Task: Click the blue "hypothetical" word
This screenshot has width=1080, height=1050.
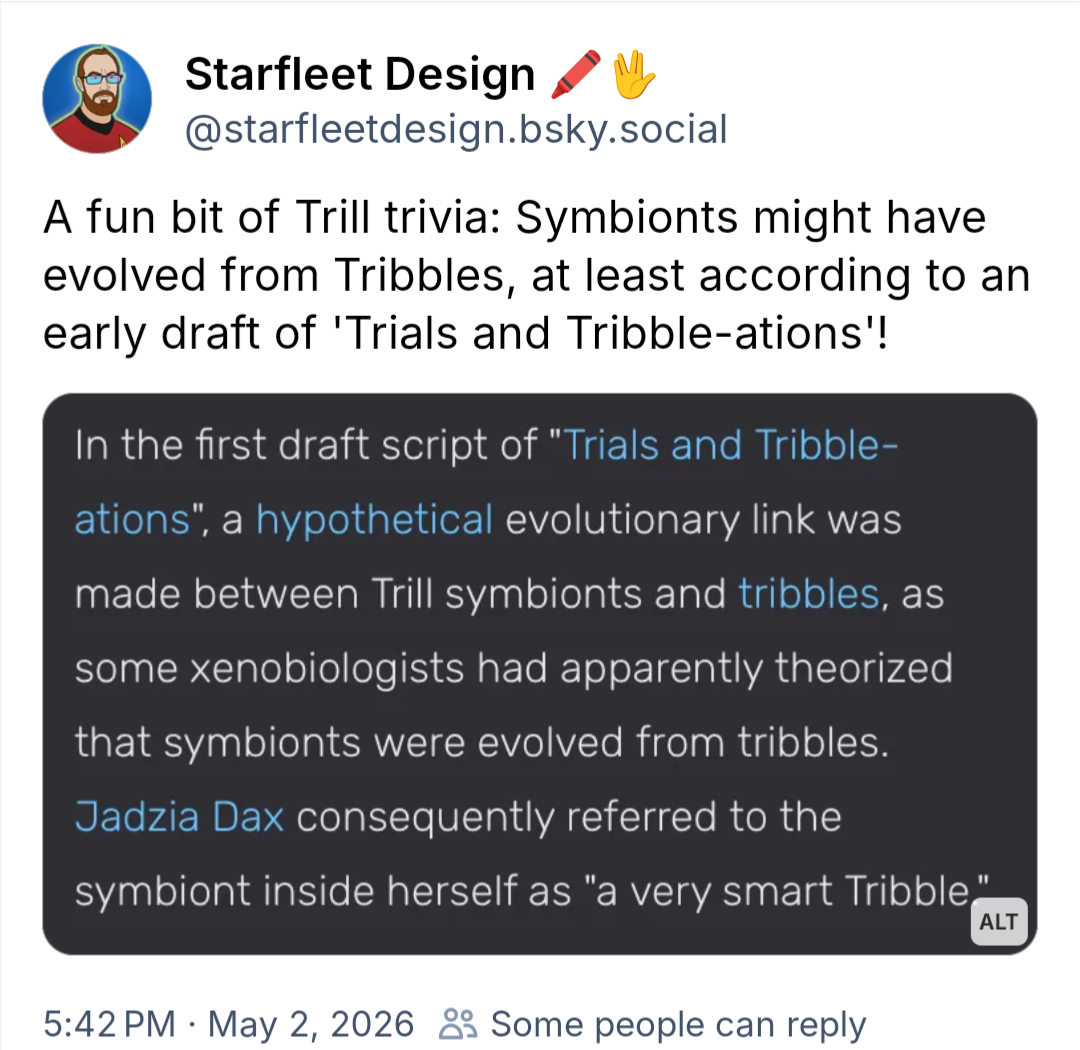Action: [375, 521]
